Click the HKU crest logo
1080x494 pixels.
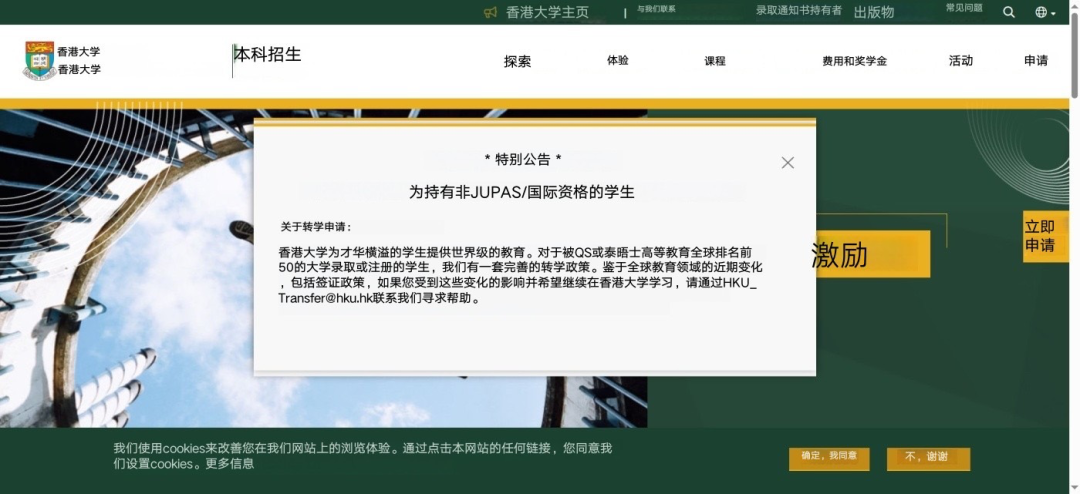40,60
